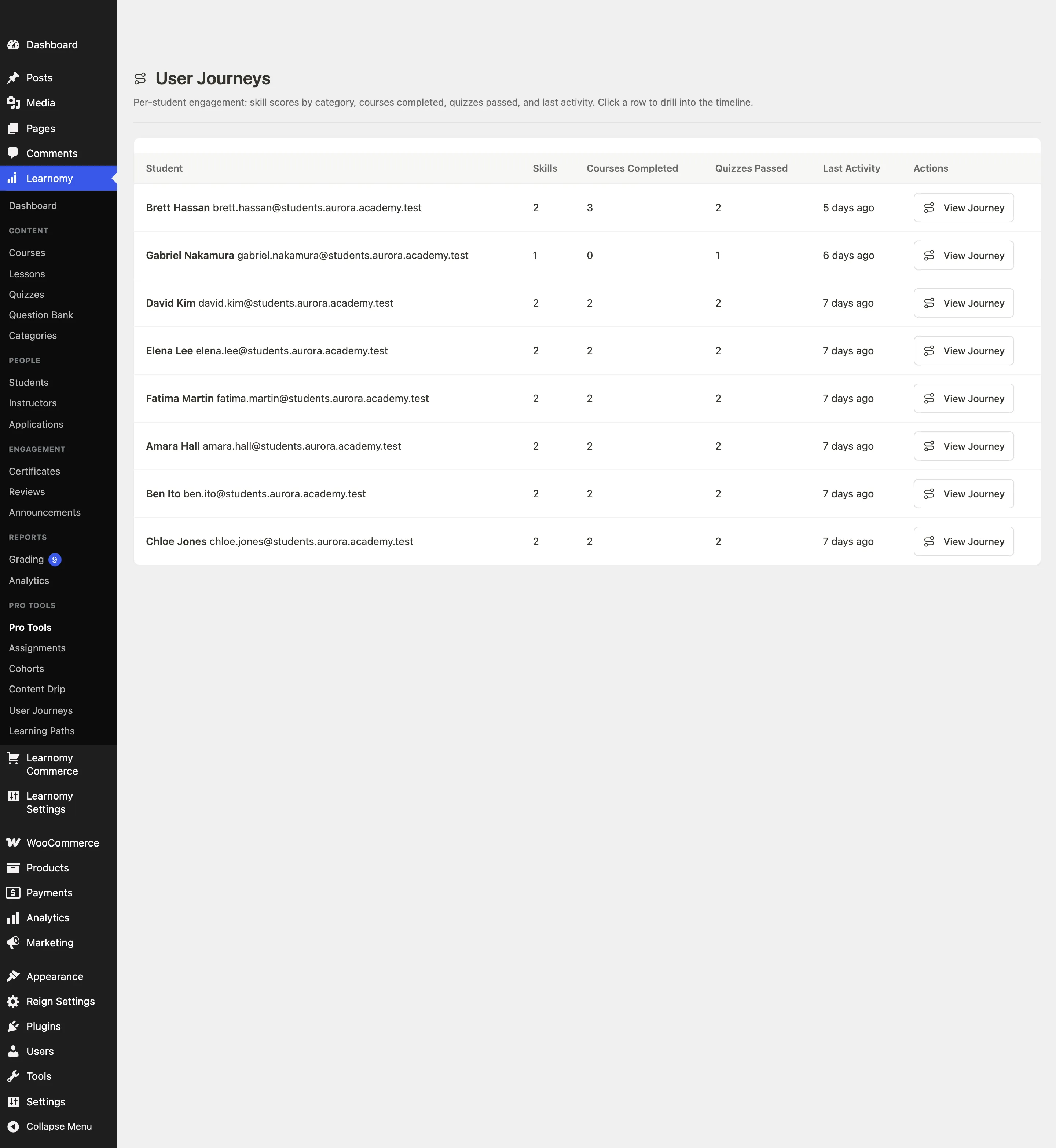Click the '6 days ago' activity cell

click(848, 256)
